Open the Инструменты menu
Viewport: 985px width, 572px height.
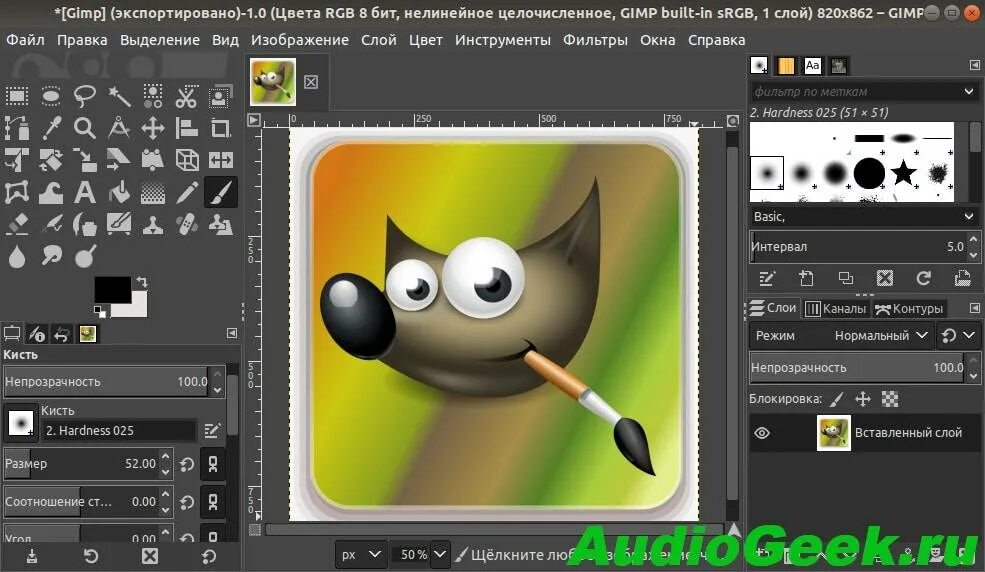[x=503, y=40]
